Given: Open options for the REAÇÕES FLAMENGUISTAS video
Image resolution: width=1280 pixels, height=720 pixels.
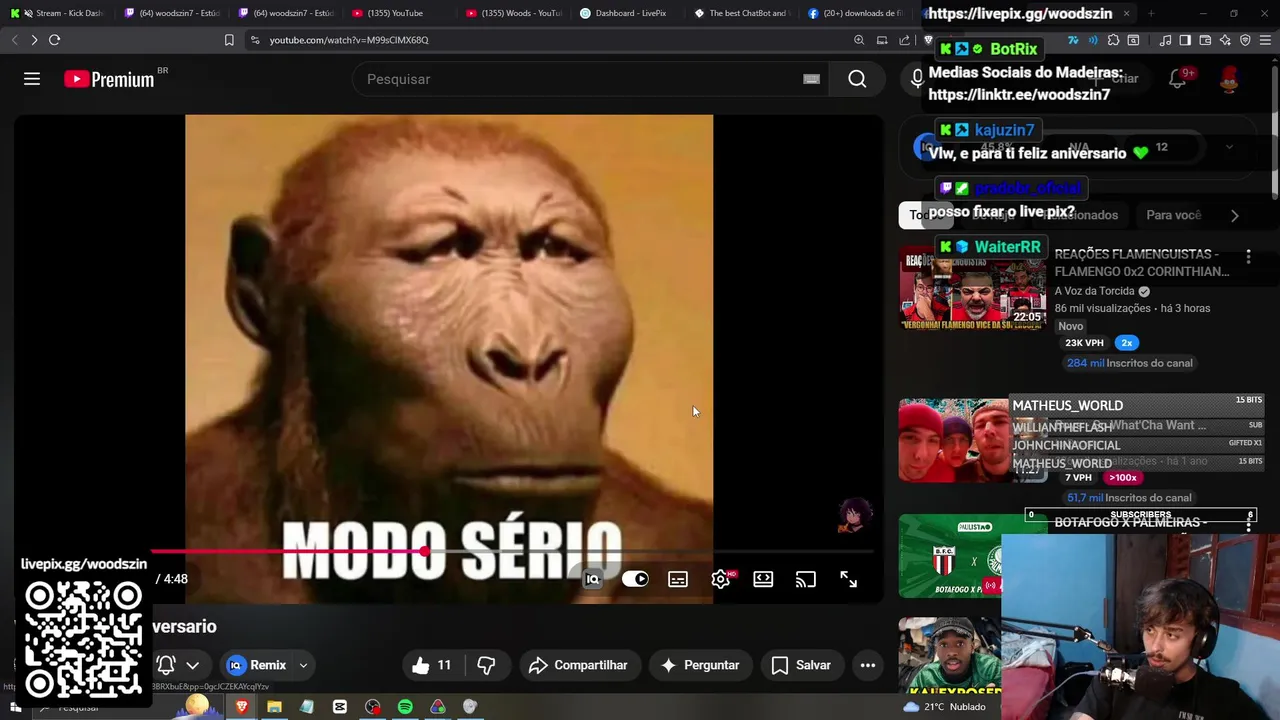Looking at the screenshot, I should click(1248, 257).
